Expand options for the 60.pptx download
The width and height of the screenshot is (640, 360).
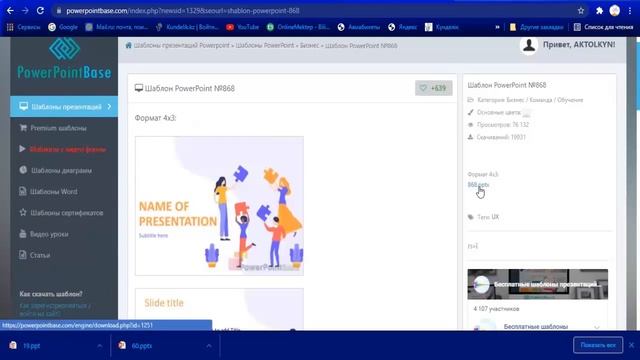coord(209,346)
